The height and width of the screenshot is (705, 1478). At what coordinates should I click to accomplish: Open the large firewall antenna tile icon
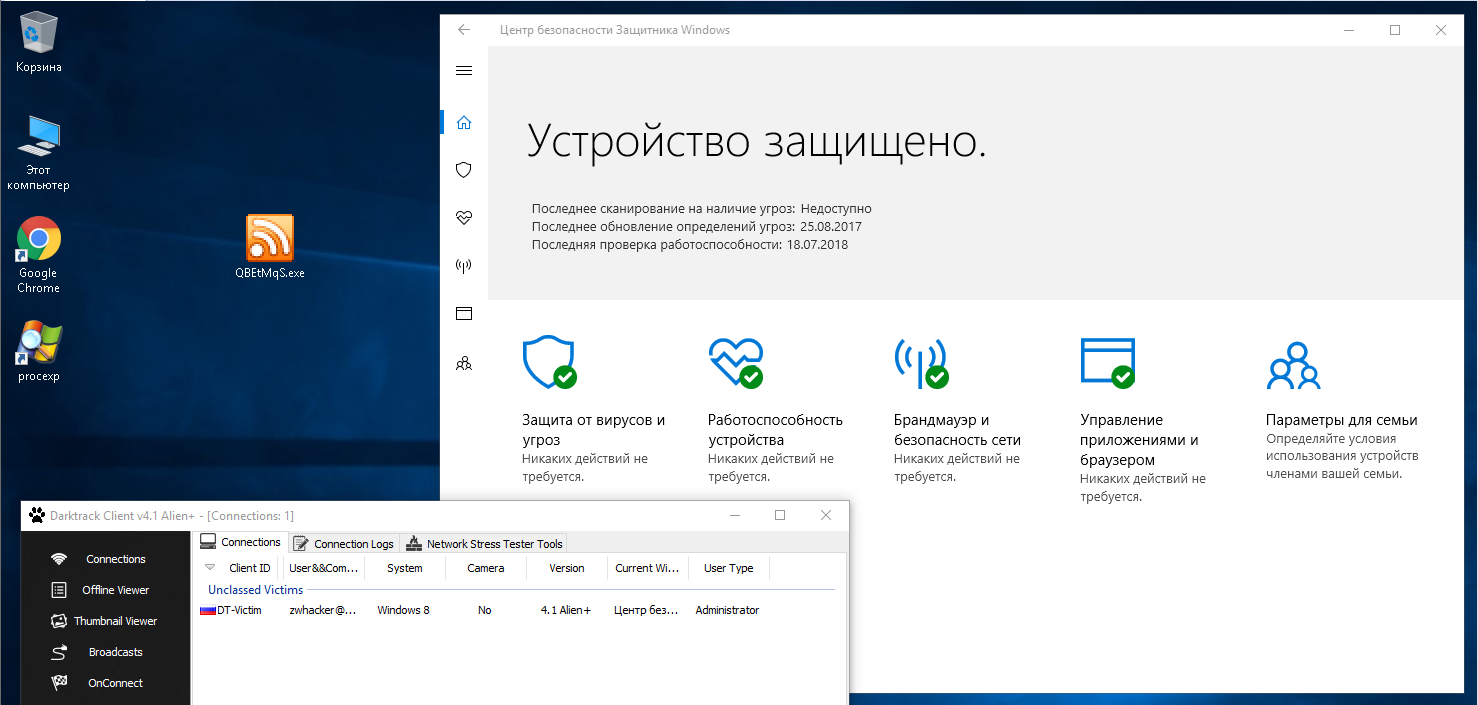pos(921,362)
